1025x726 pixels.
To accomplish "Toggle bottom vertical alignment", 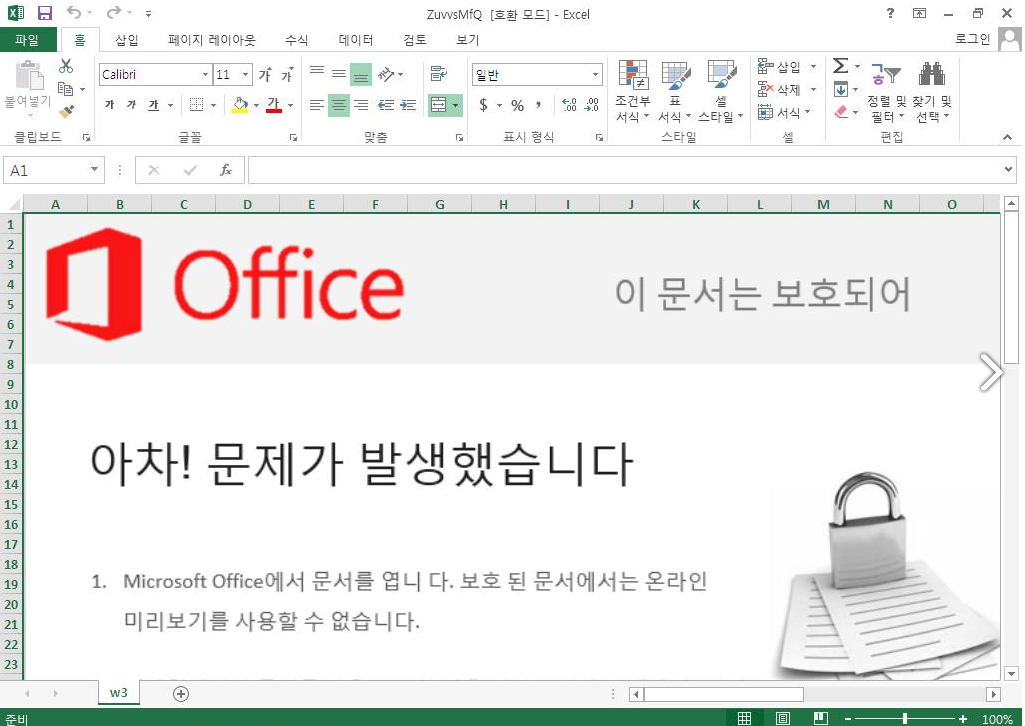I will tap(361, 74).
